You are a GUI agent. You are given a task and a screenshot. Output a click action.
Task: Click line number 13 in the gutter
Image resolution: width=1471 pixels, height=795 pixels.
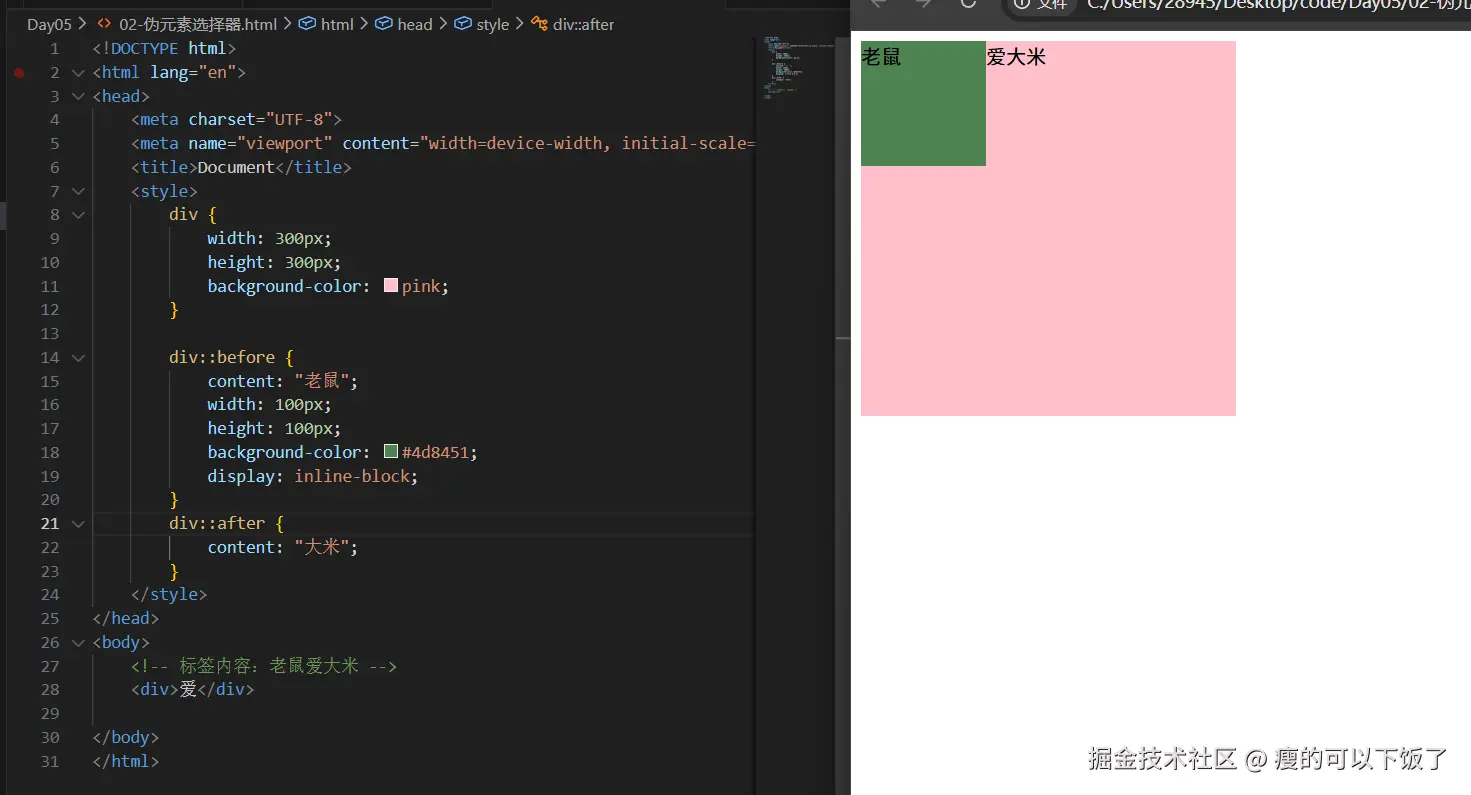[x=50, y=334]
